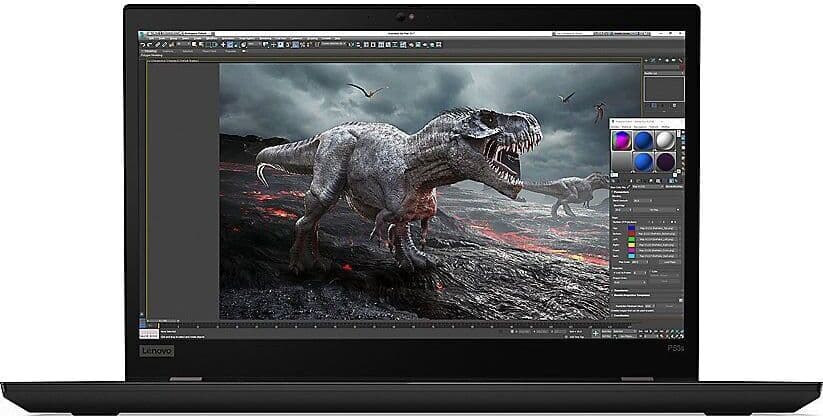Activate the Select and Scale tool
Viewport: 823px width, 416px height.
236,45
